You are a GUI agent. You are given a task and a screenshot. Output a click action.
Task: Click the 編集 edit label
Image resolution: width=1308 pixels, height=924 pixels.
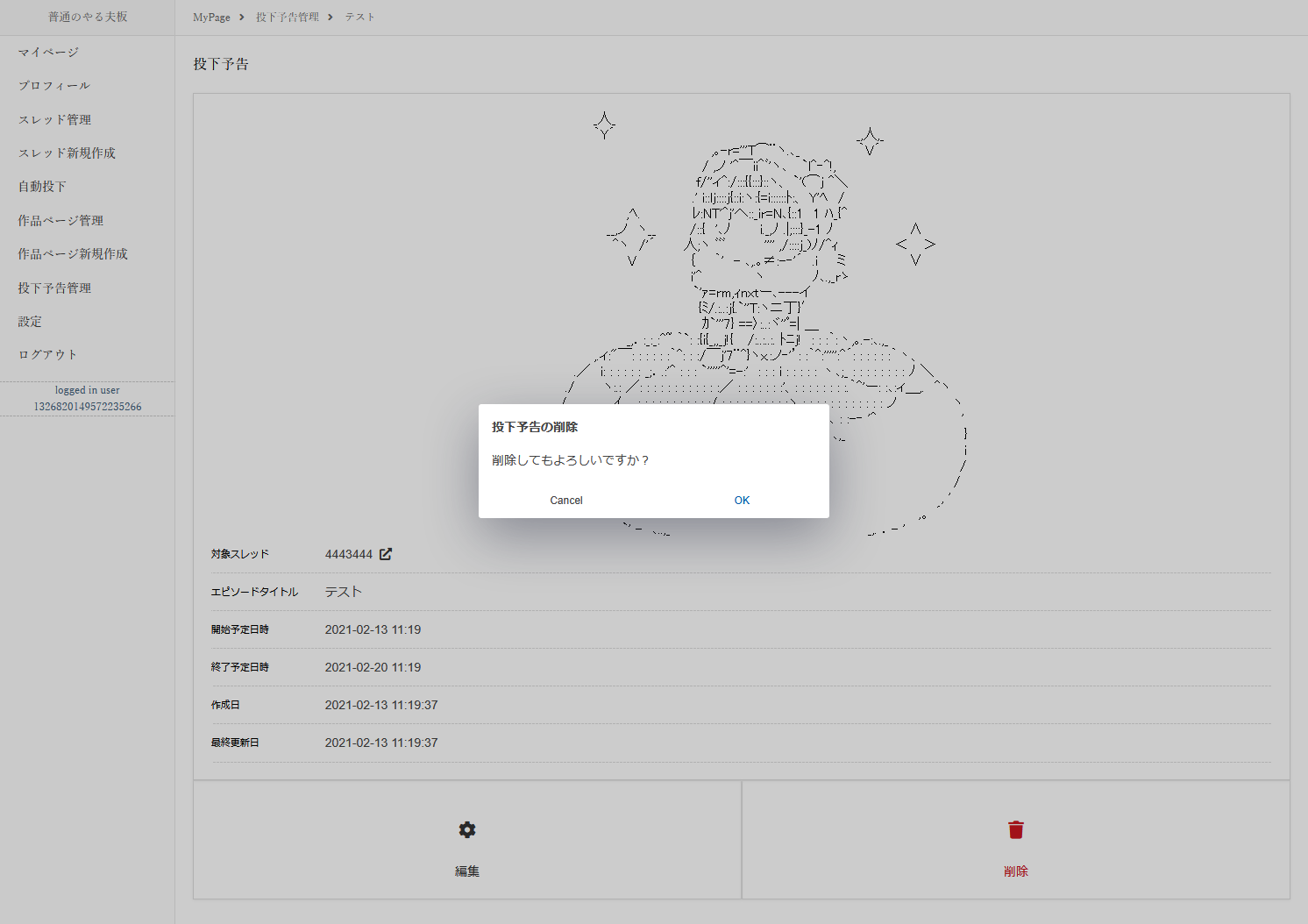[x=466, y=871]
